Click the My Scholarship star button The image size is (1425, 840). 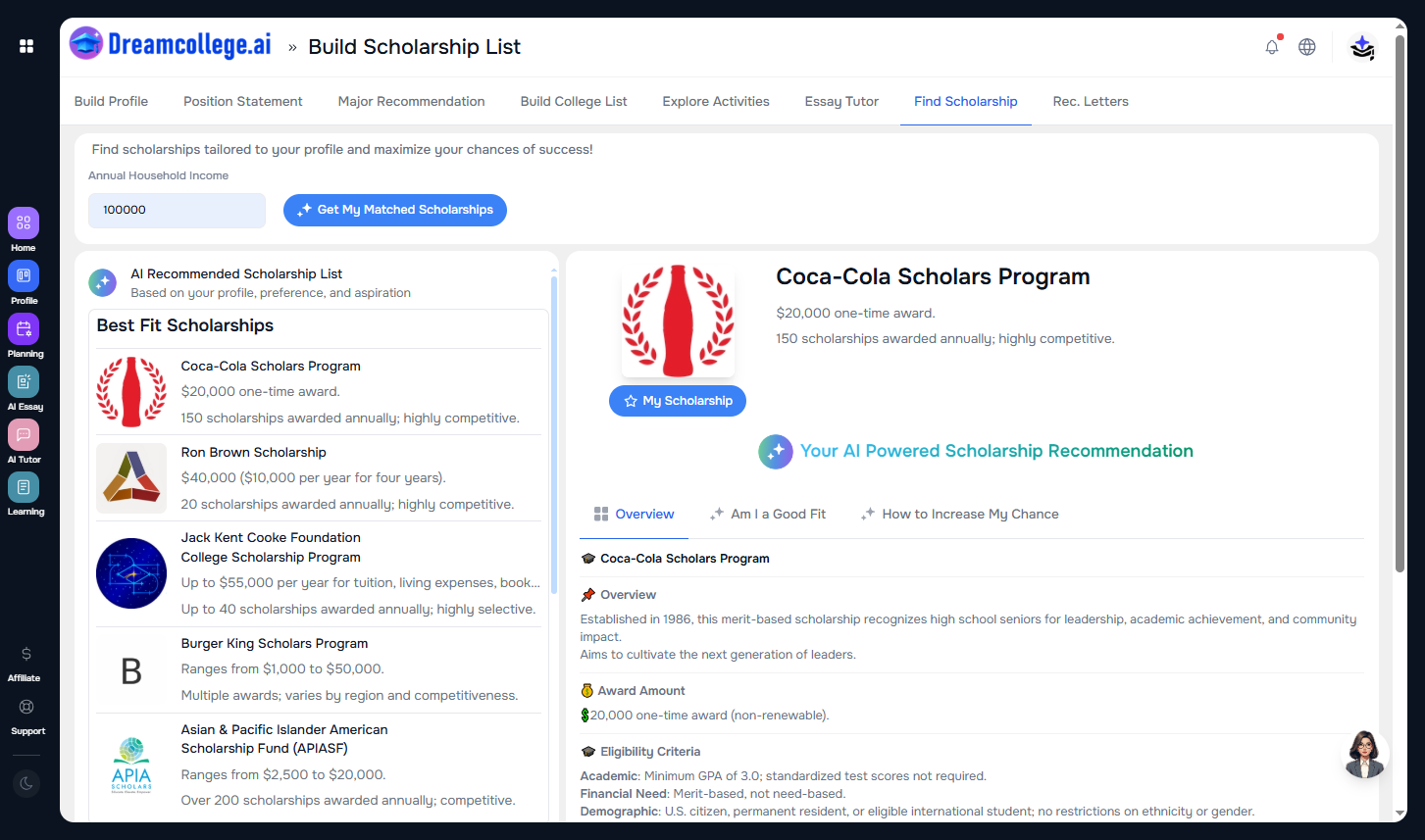(x=678, y=401)
